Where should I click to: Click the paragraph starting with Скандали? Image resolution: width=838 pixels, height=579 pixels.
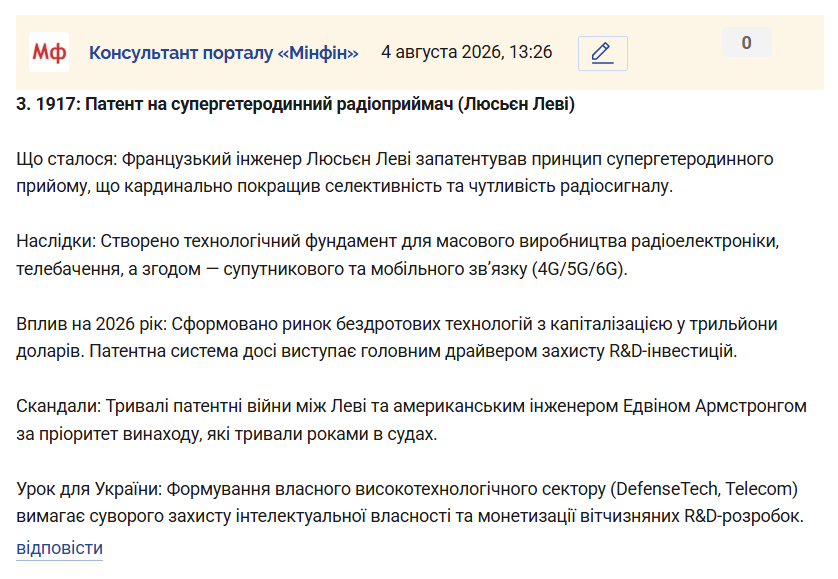[411, 420]
